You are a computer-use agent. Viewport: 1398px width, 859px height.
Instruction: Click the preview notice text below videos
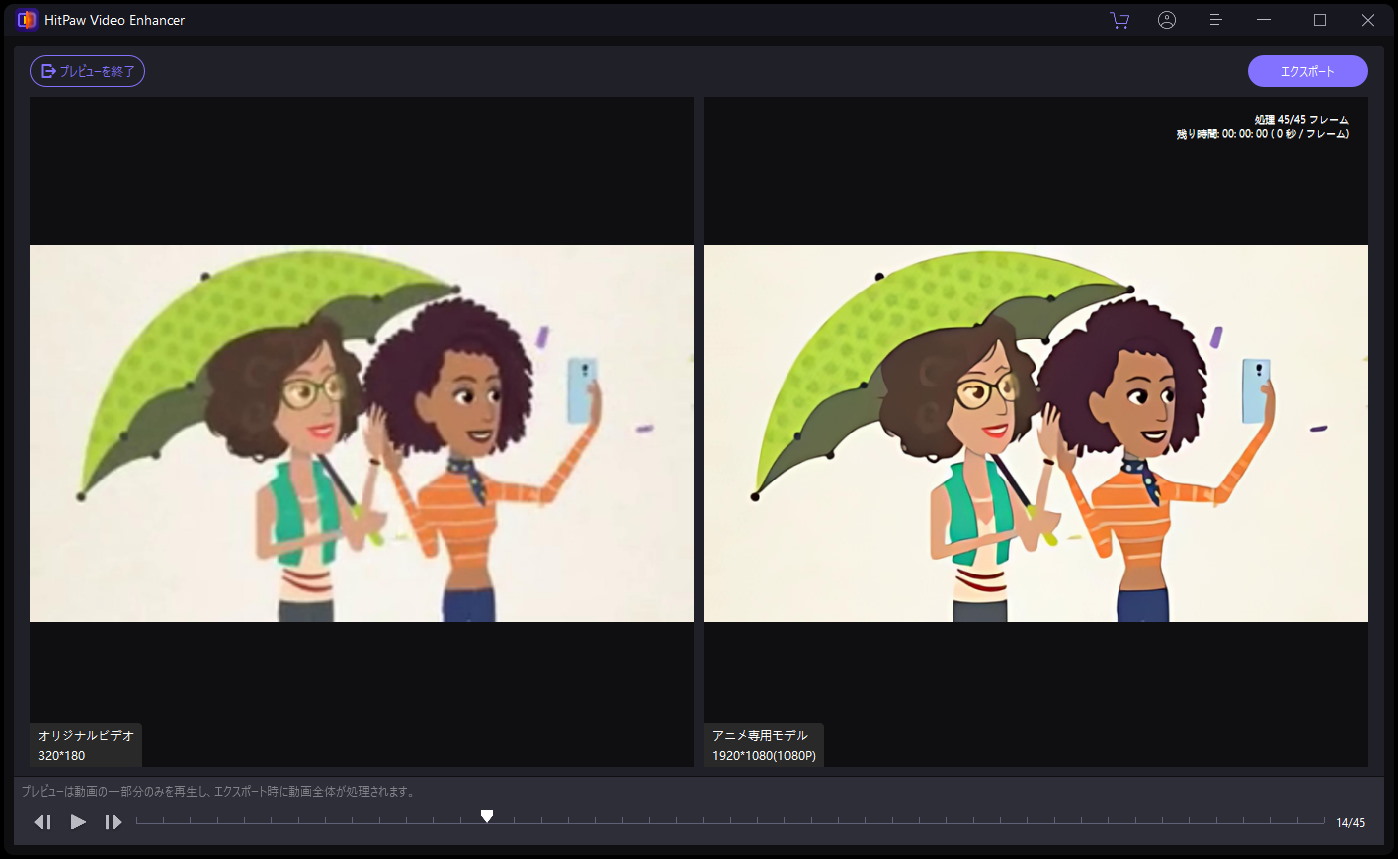click(x=218, y=791)
